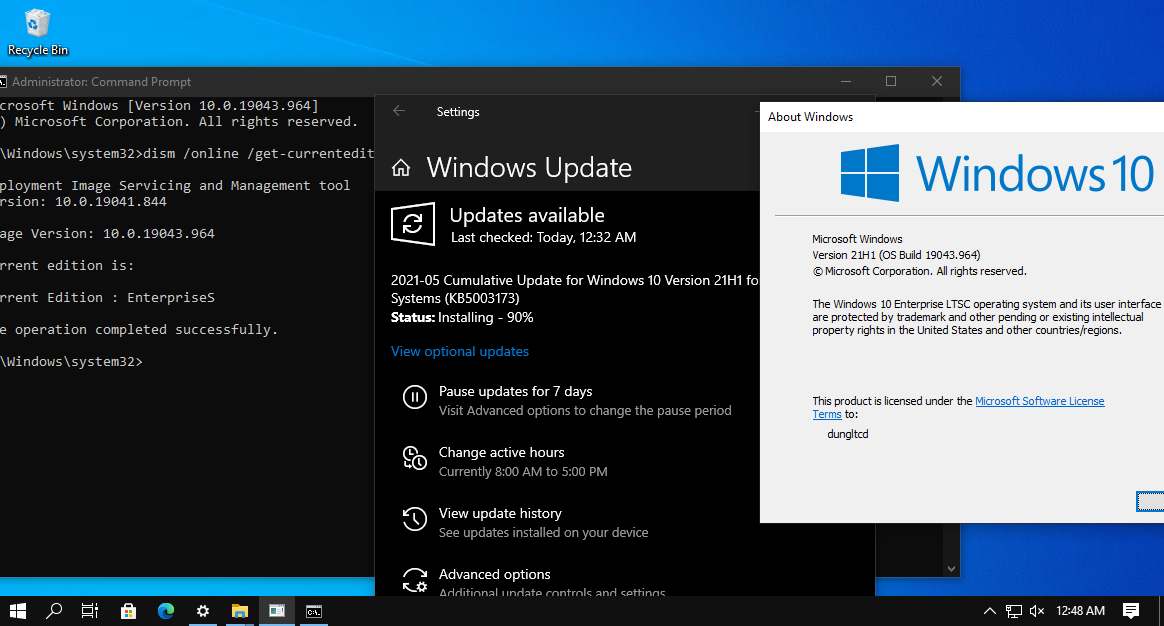Click Visit Advanced options description text
Viewport: 1164px width, 626px height.
[x=585, y=411]
